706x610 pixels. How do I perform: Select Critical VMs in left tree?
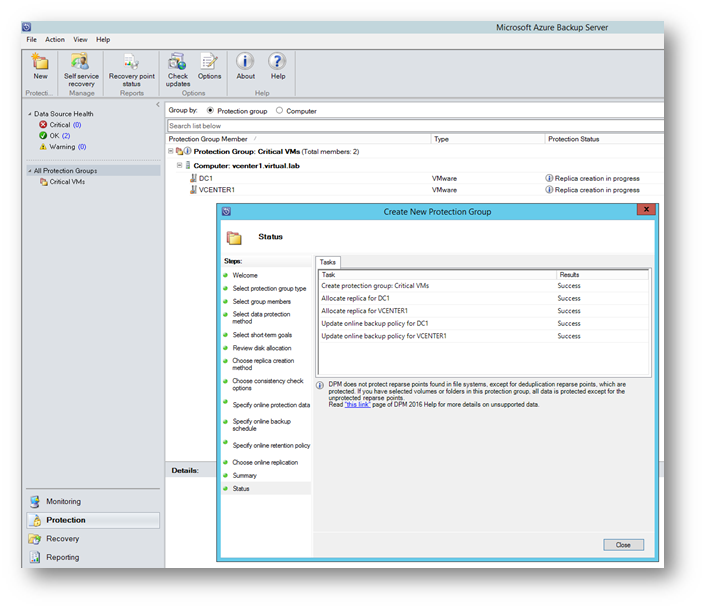click(67, 182)
